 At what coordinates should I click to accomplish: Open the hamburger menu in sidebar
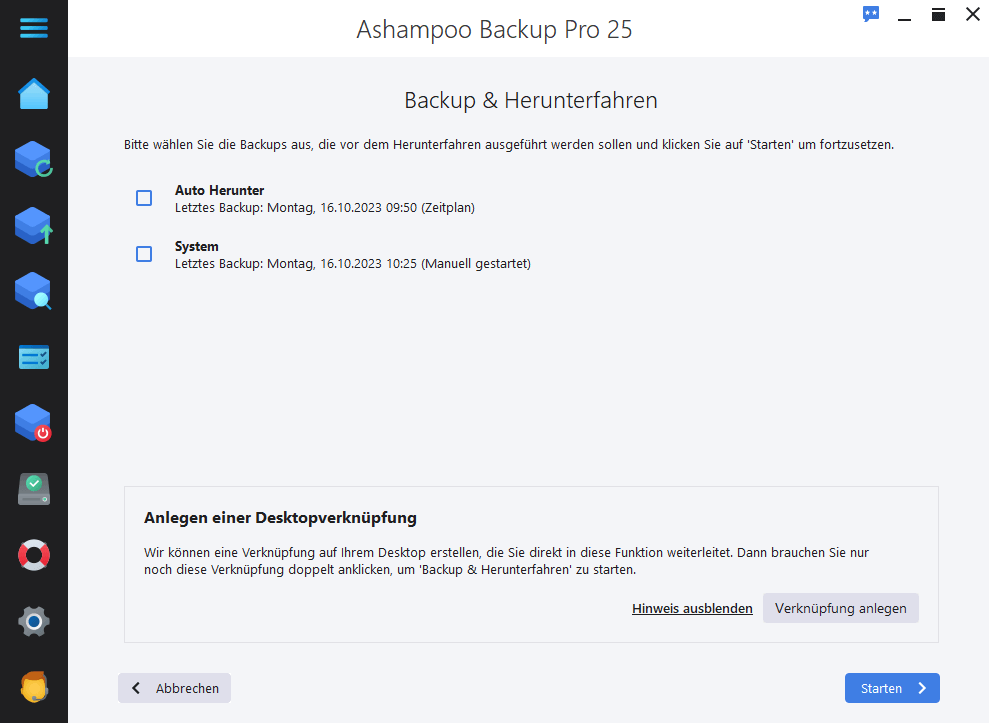pos(33,28)
